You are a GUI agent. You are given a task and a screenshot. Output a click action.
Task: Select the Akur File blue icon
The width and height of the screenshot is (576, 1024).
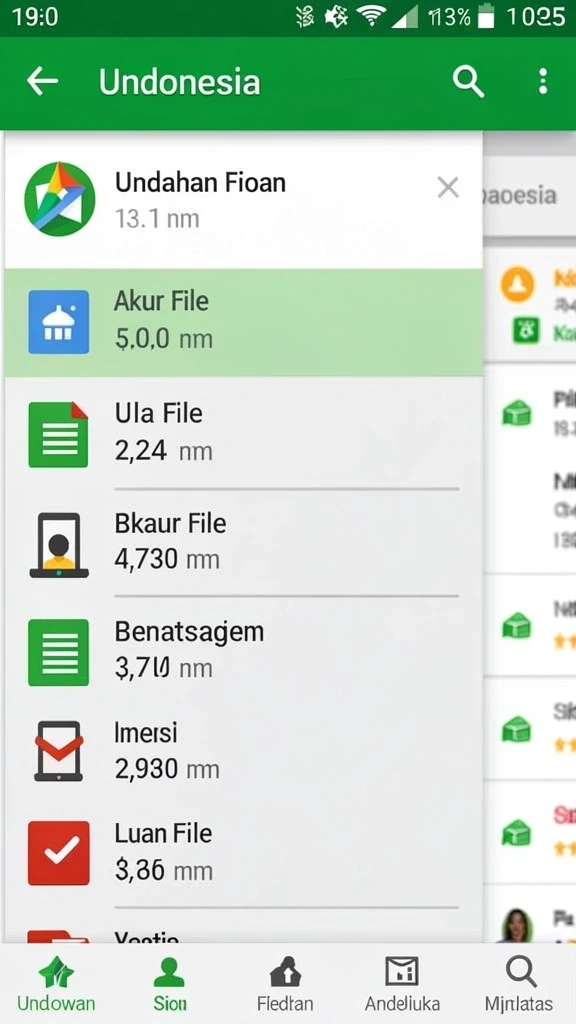pos(59,322)
